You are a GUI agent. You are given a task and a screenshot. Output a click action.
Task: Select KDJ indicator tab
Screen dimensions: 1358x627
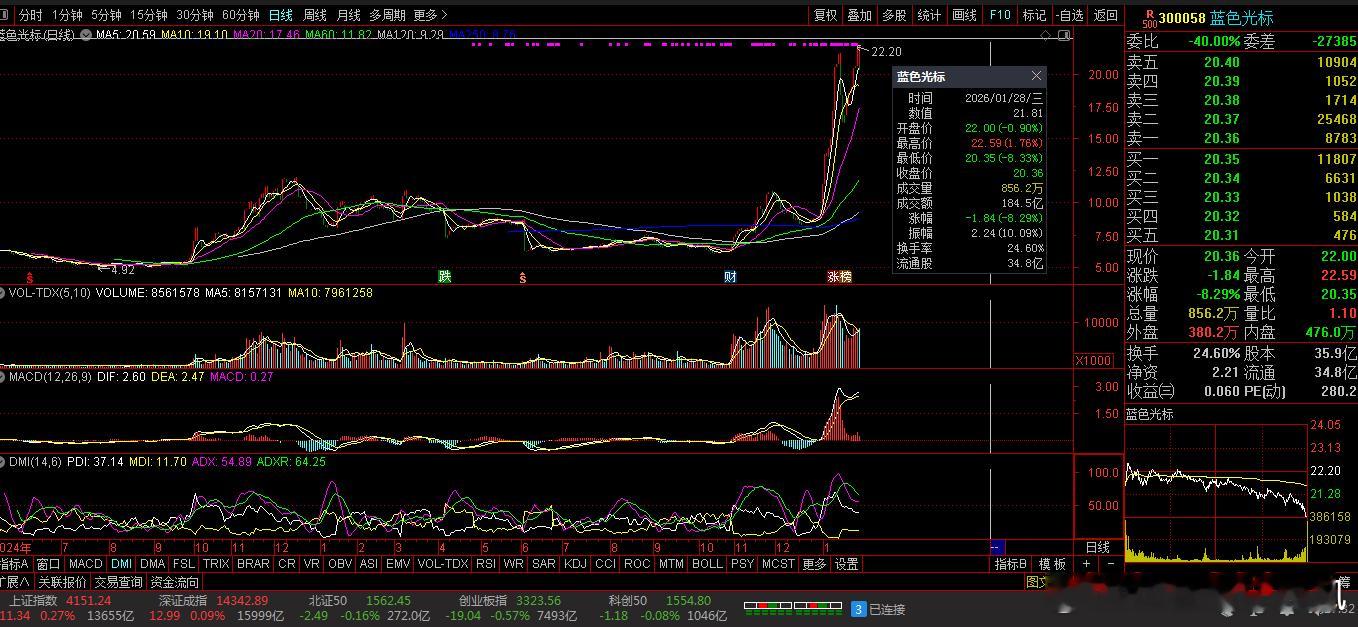point(575,564)
